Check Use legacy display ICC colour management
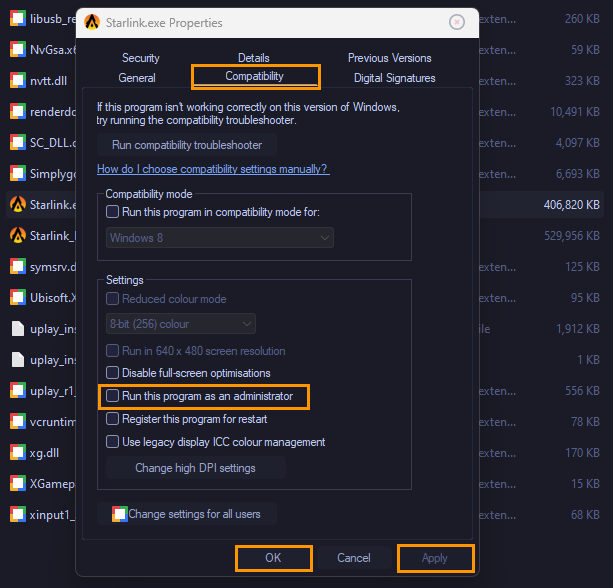The width and height of the screenshot is (613, 588). (x=113, y=442)
